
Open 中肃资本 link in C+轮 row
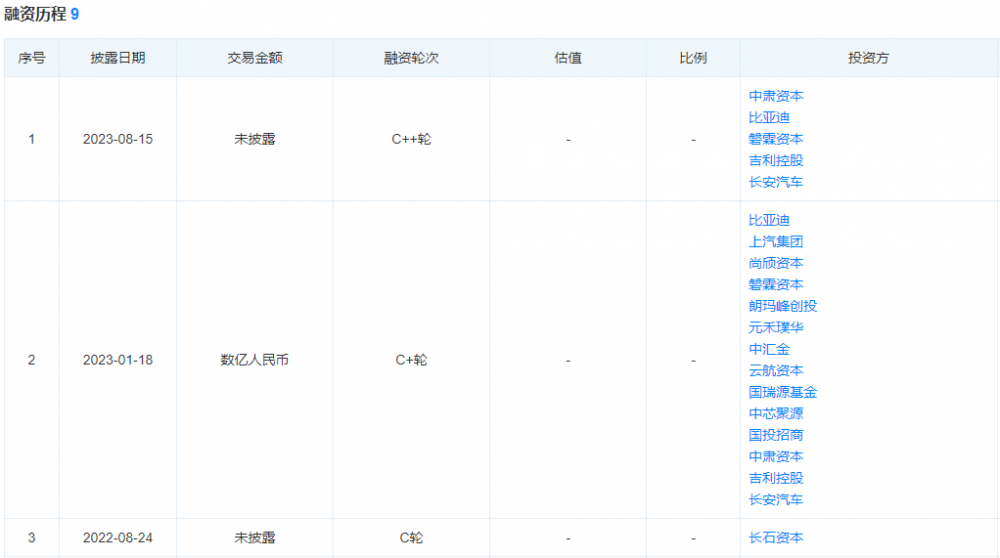(776, 457)
